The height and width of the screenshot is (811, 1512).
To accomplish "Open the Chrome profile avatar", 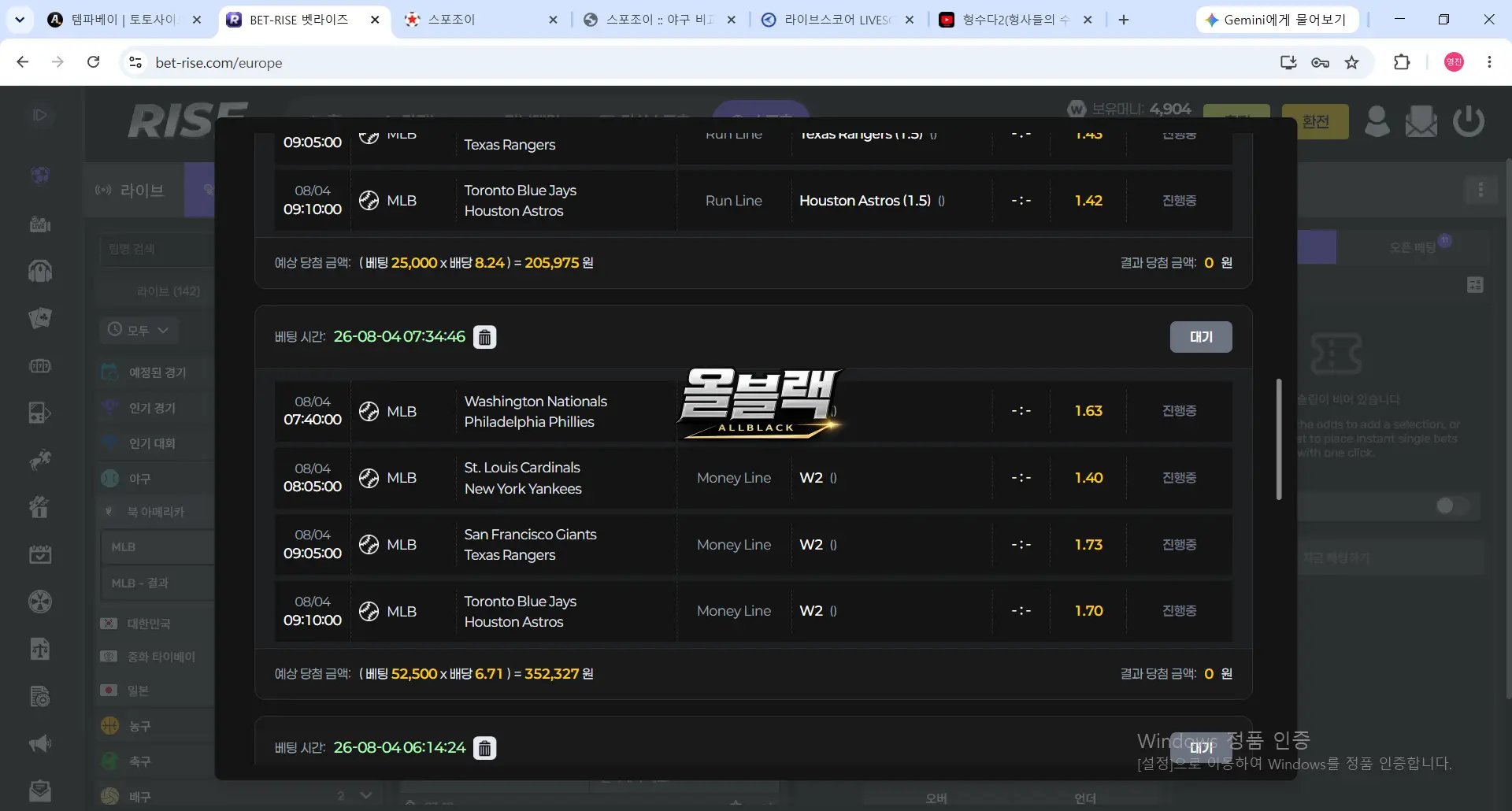I will click(1455, 62).
